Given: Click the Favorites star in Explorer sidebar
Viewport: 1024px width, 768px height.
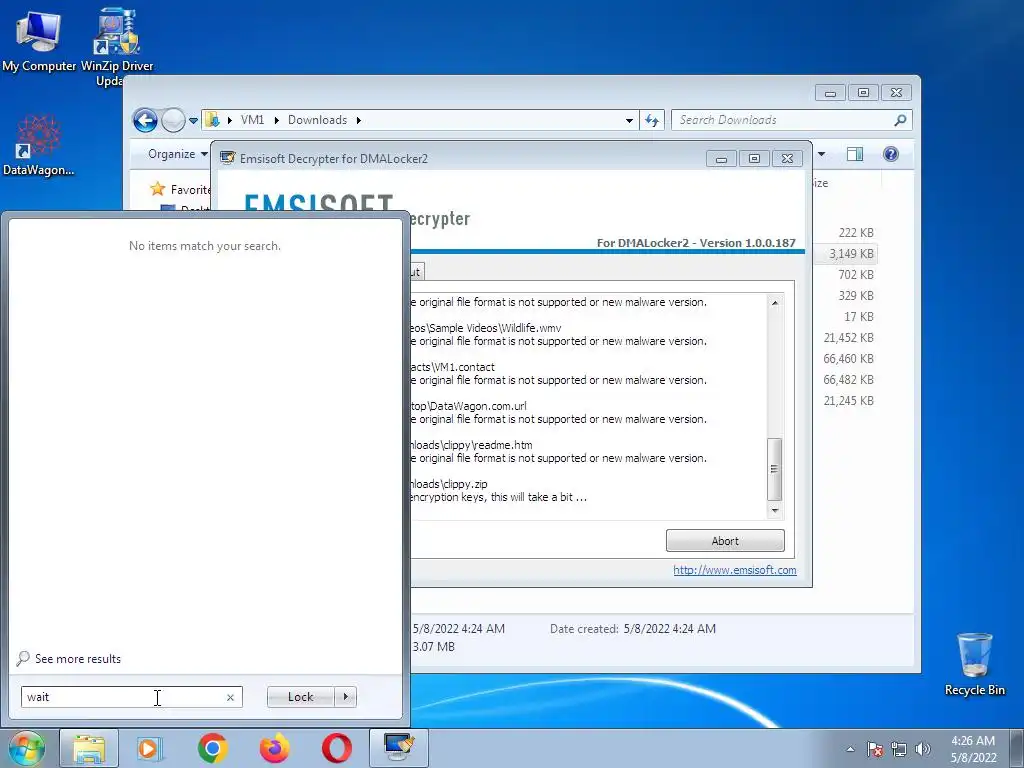Looking at the screenshot, I should pyautogui.click(x=157, y=189).
